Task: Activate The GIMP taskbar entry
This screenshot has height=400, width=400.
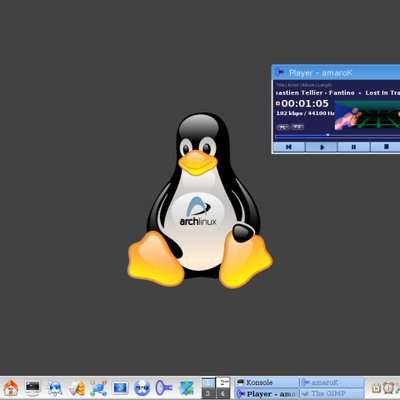Action: 332,394
